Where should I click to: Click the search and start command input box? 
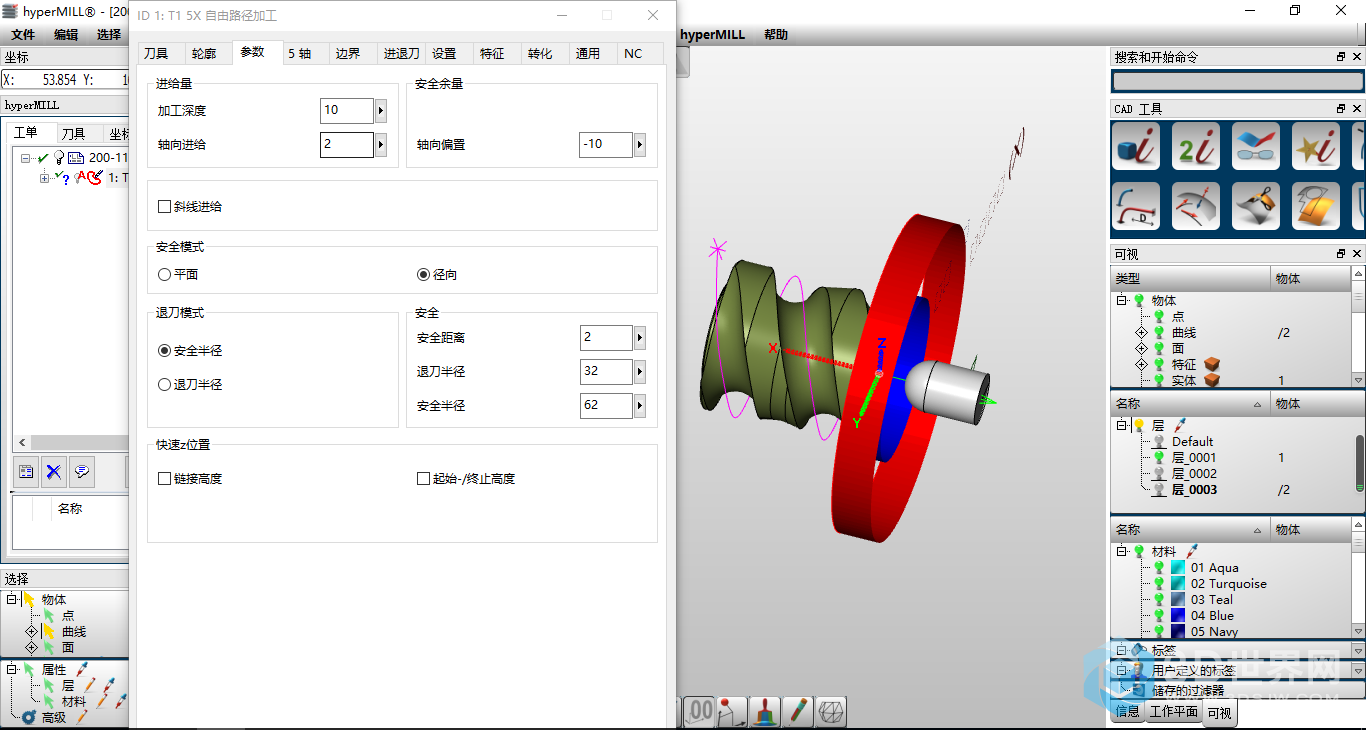(x=1237, y=81)
